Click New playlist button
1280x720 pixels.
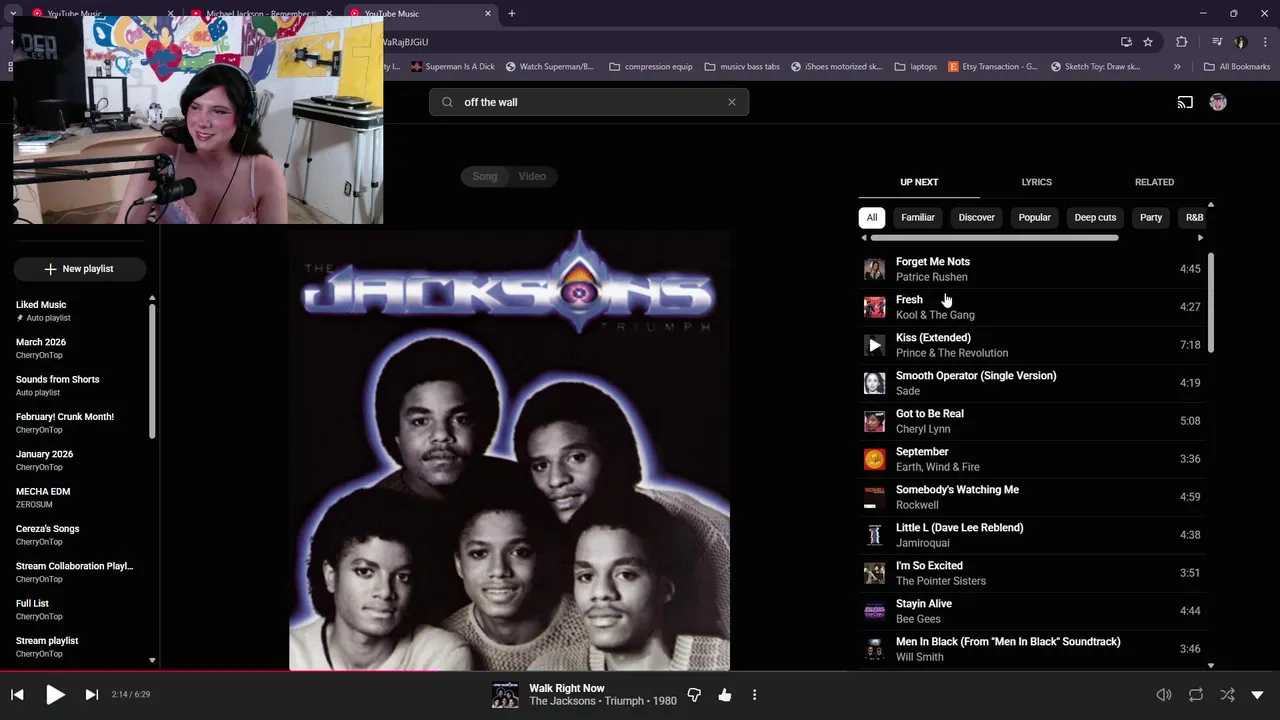80,269
